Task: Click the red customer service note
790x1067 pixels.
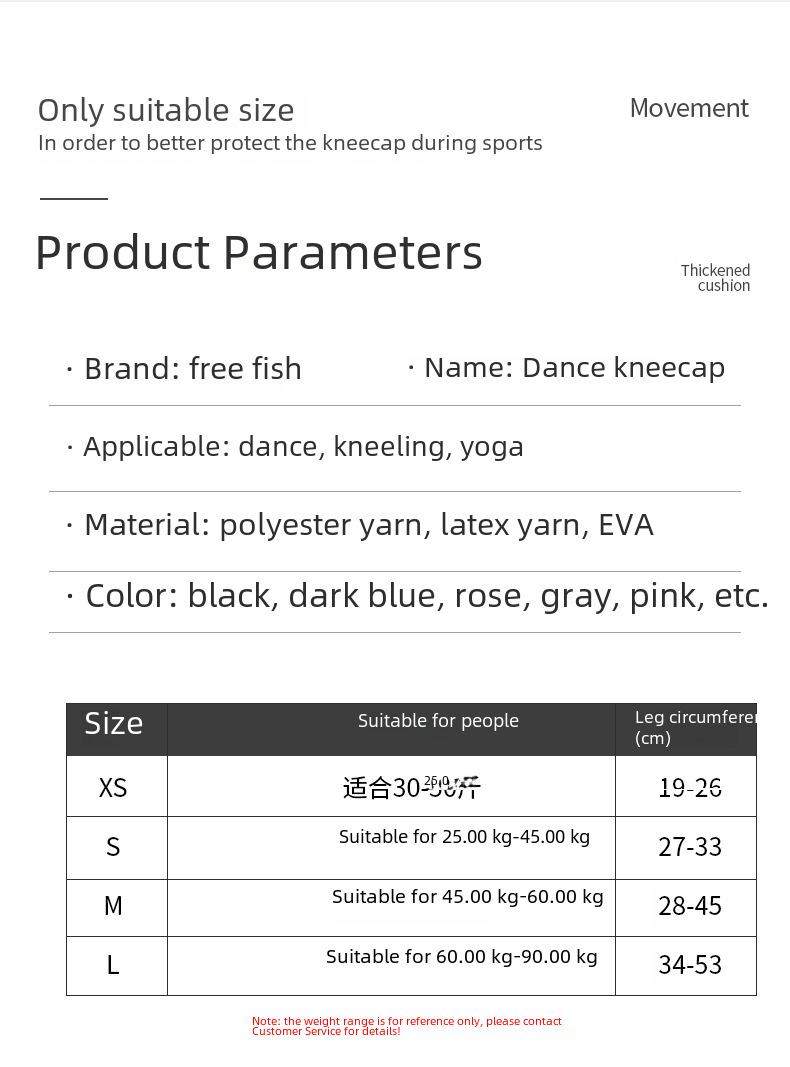Action: [407, 1026]
